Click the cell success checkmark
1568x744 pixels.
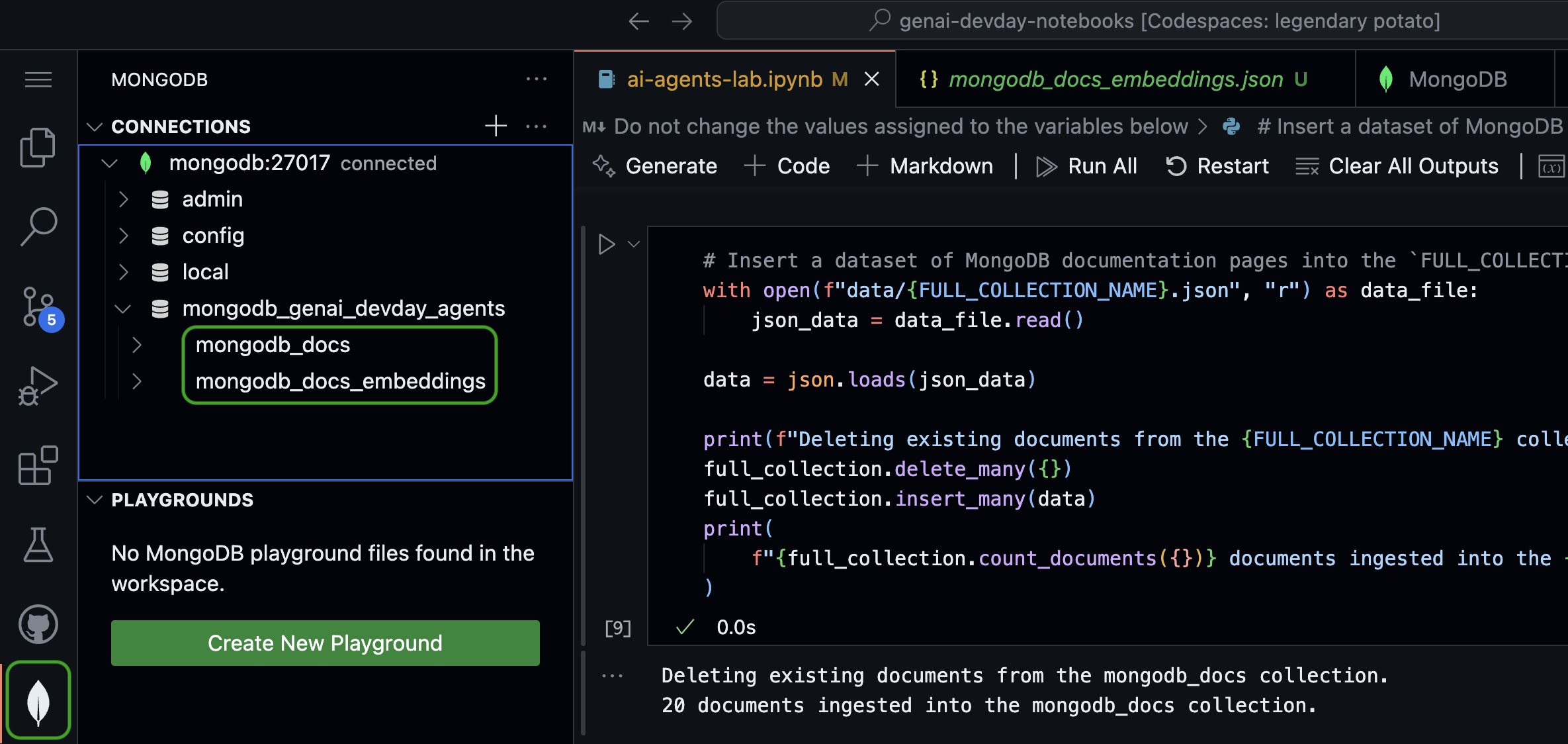tap(685, 627)
